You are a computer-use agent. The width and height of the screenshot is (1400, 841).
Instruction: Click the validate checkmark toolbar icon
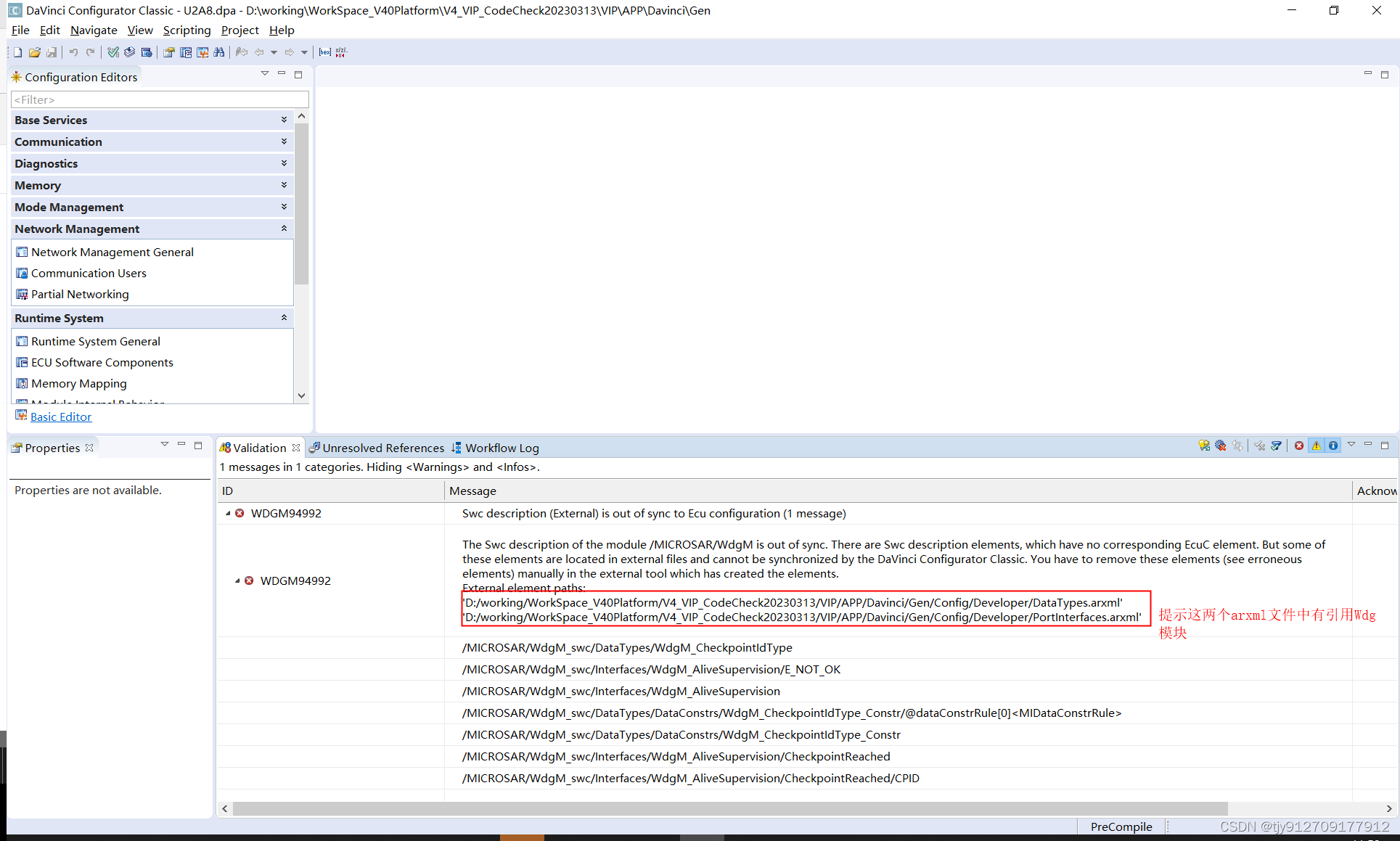click(113, 52)
